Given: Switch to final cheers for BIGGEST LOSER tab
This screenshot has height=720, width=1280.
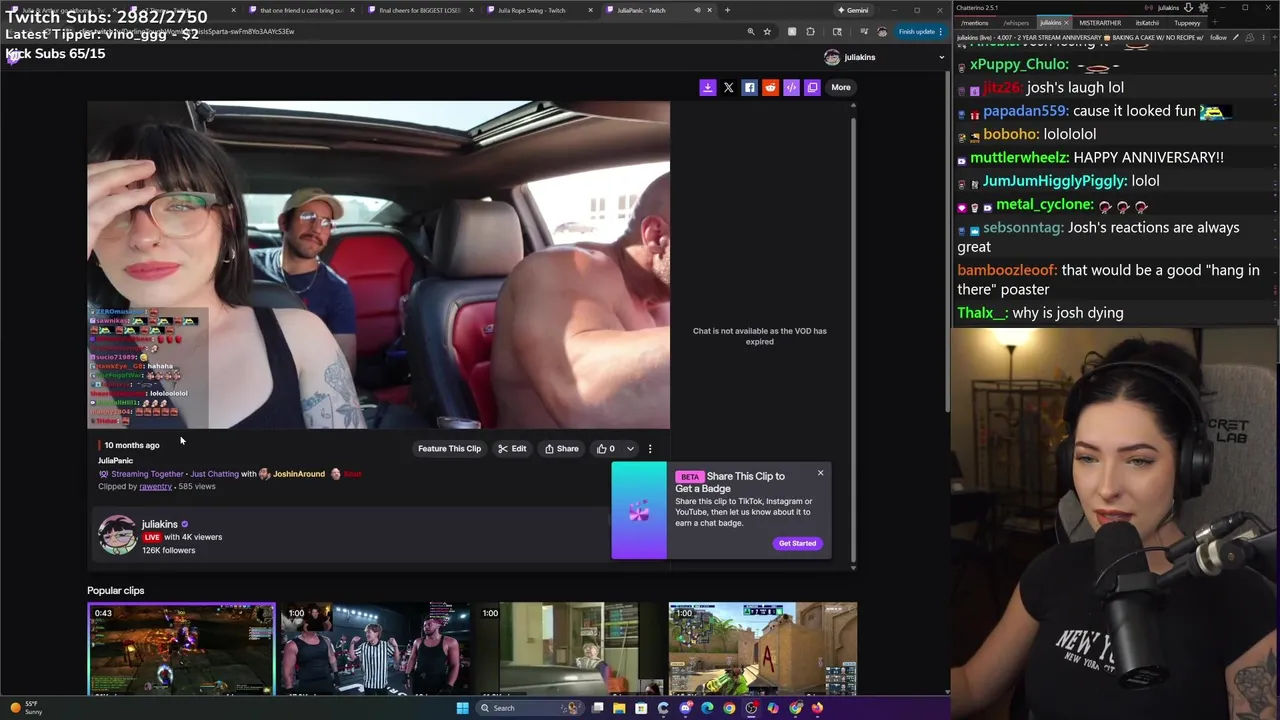Looking at the screenshot, I should pos(417,10).
